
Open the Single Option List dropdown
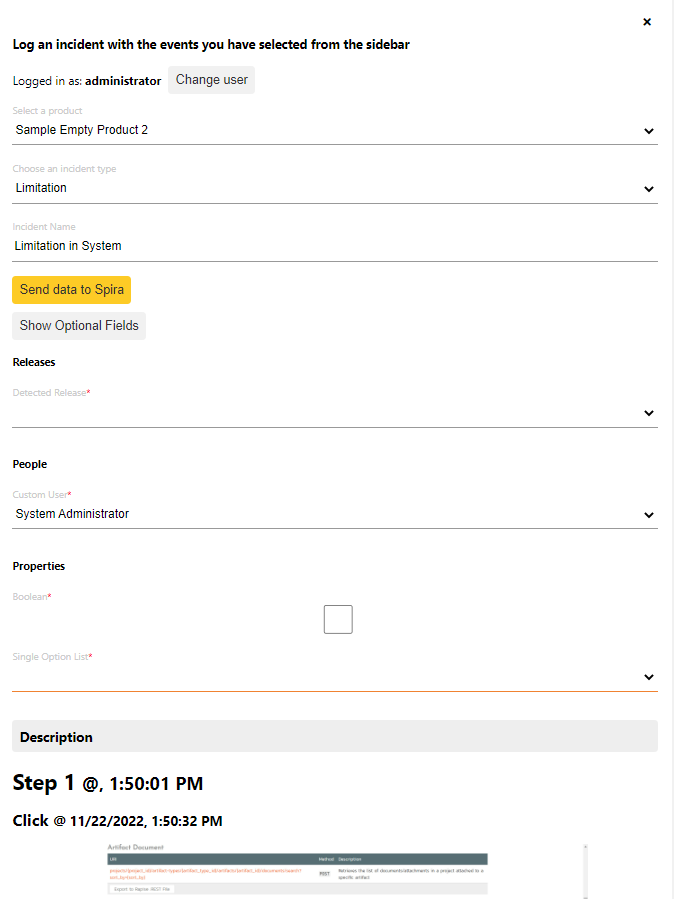coord(334,677)
